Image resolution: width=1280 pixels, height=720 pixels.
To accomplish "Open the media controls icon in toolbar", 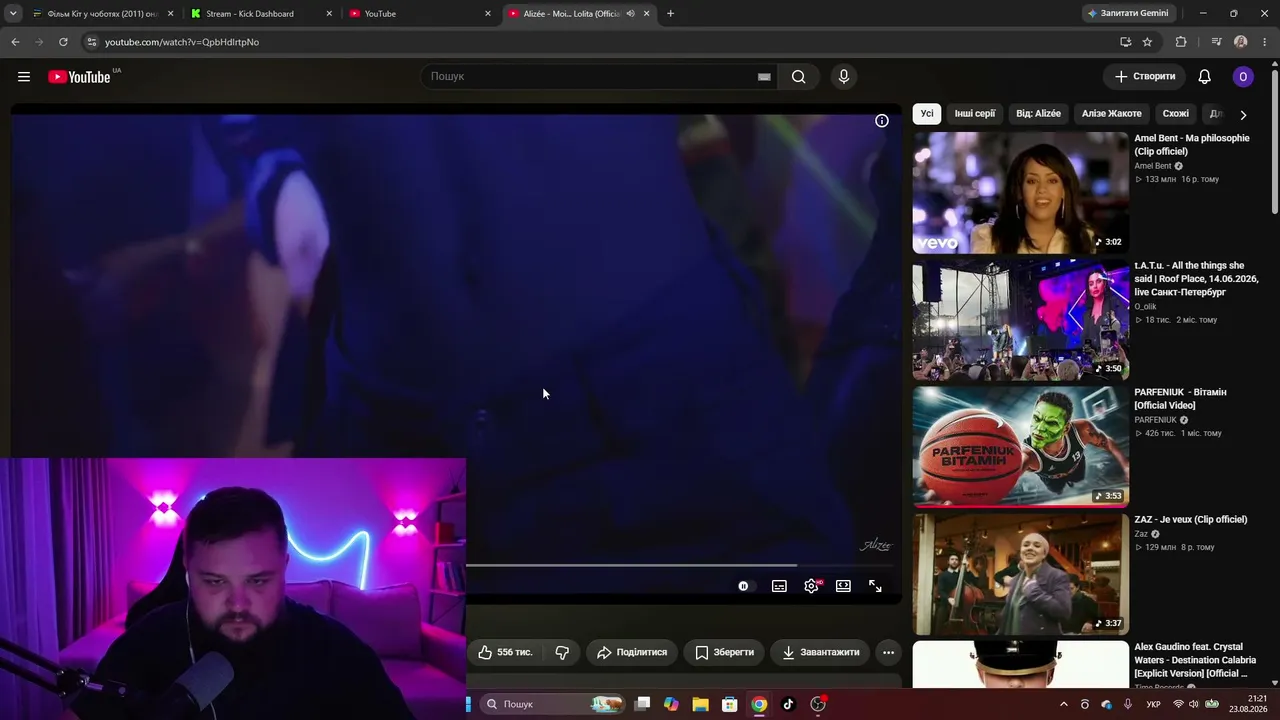I will [1216, 42].
